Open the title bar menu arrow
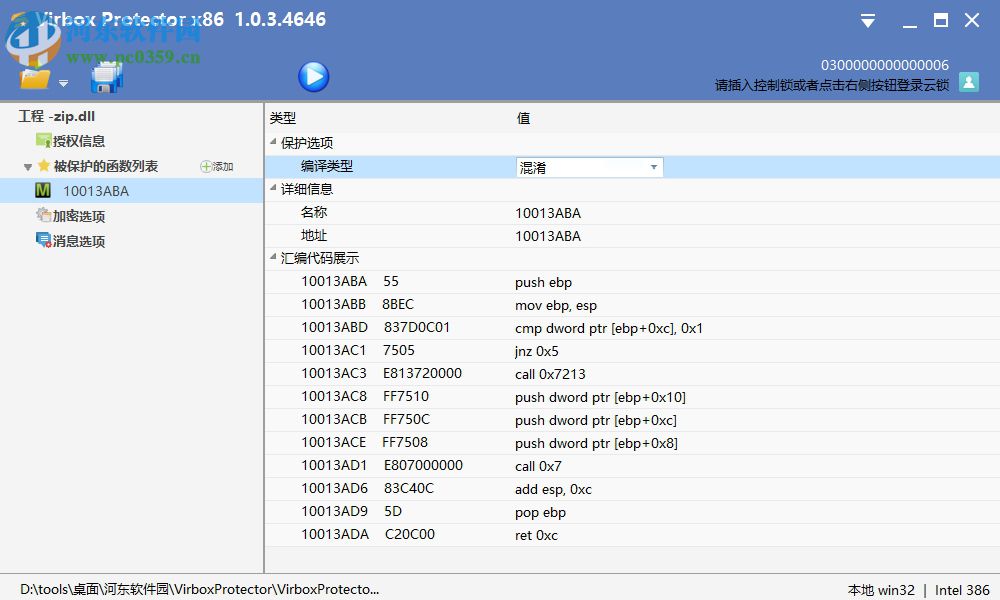Image resolution: width=1000 pixels, height=600 pixels. click(x=866, y=19)
